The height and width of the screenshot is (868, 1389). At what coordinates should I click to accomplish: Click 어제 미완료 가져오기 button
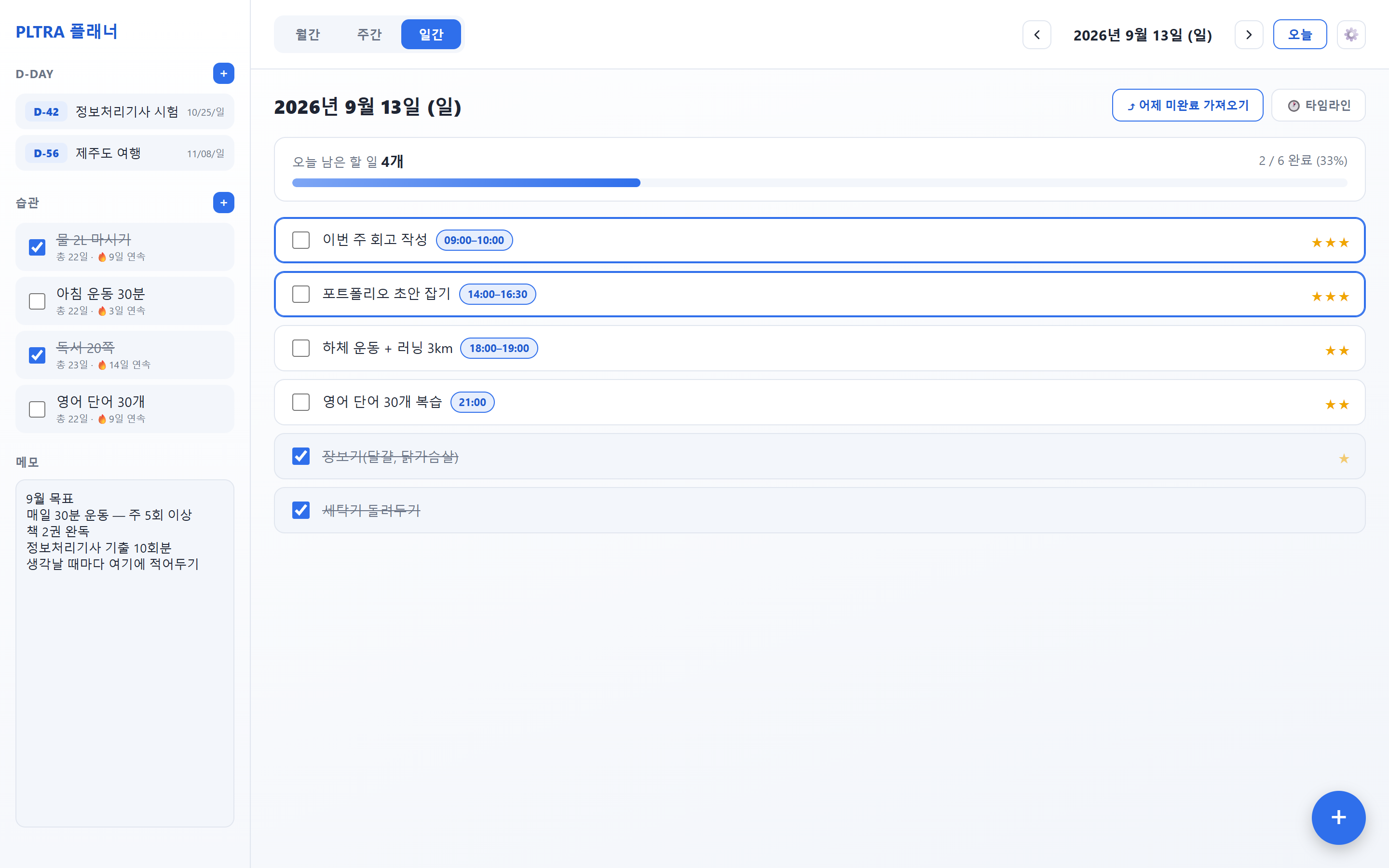tap(1187, 105)
